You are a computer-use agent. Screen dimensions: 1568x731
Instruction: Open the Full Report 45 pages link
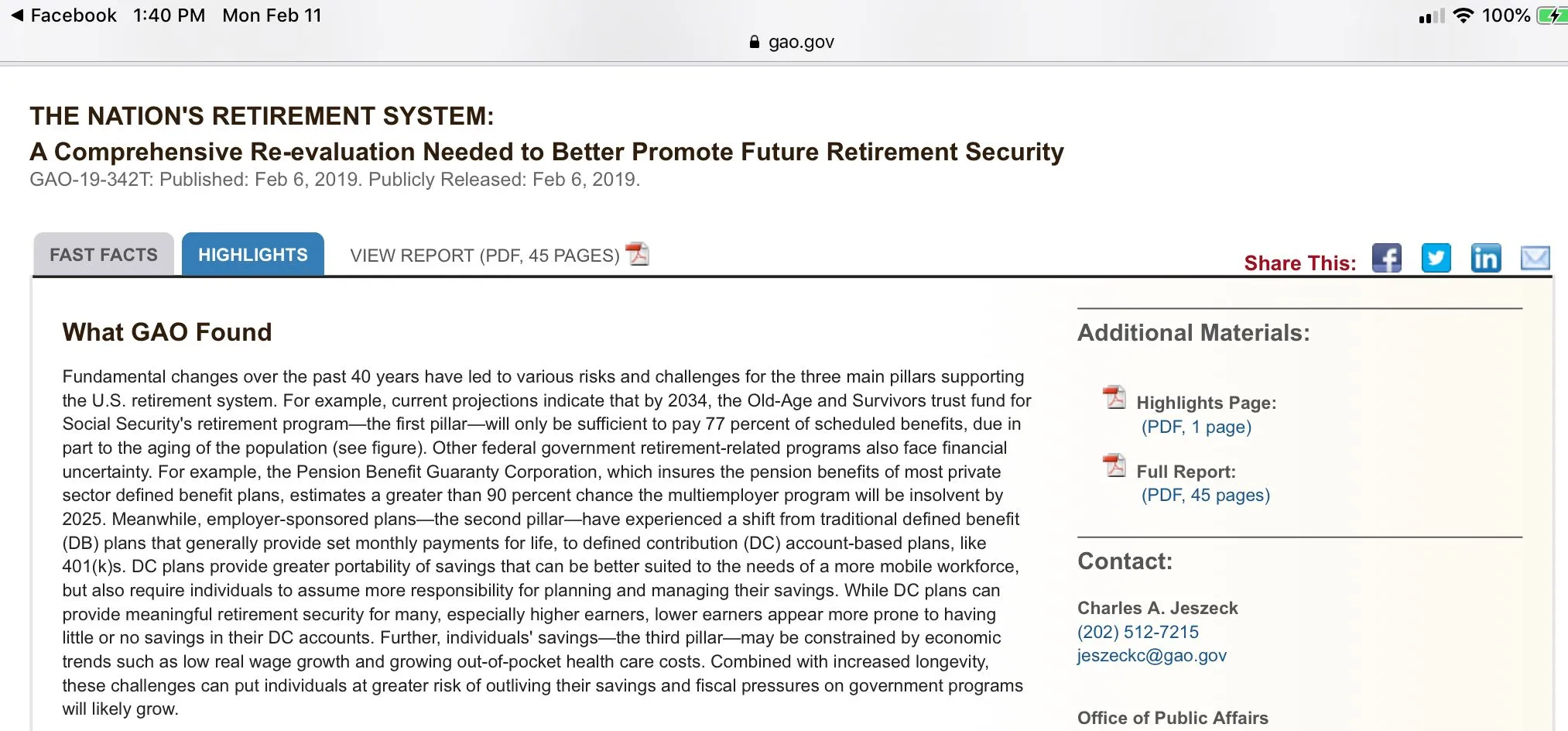[x=1205, y=495]
